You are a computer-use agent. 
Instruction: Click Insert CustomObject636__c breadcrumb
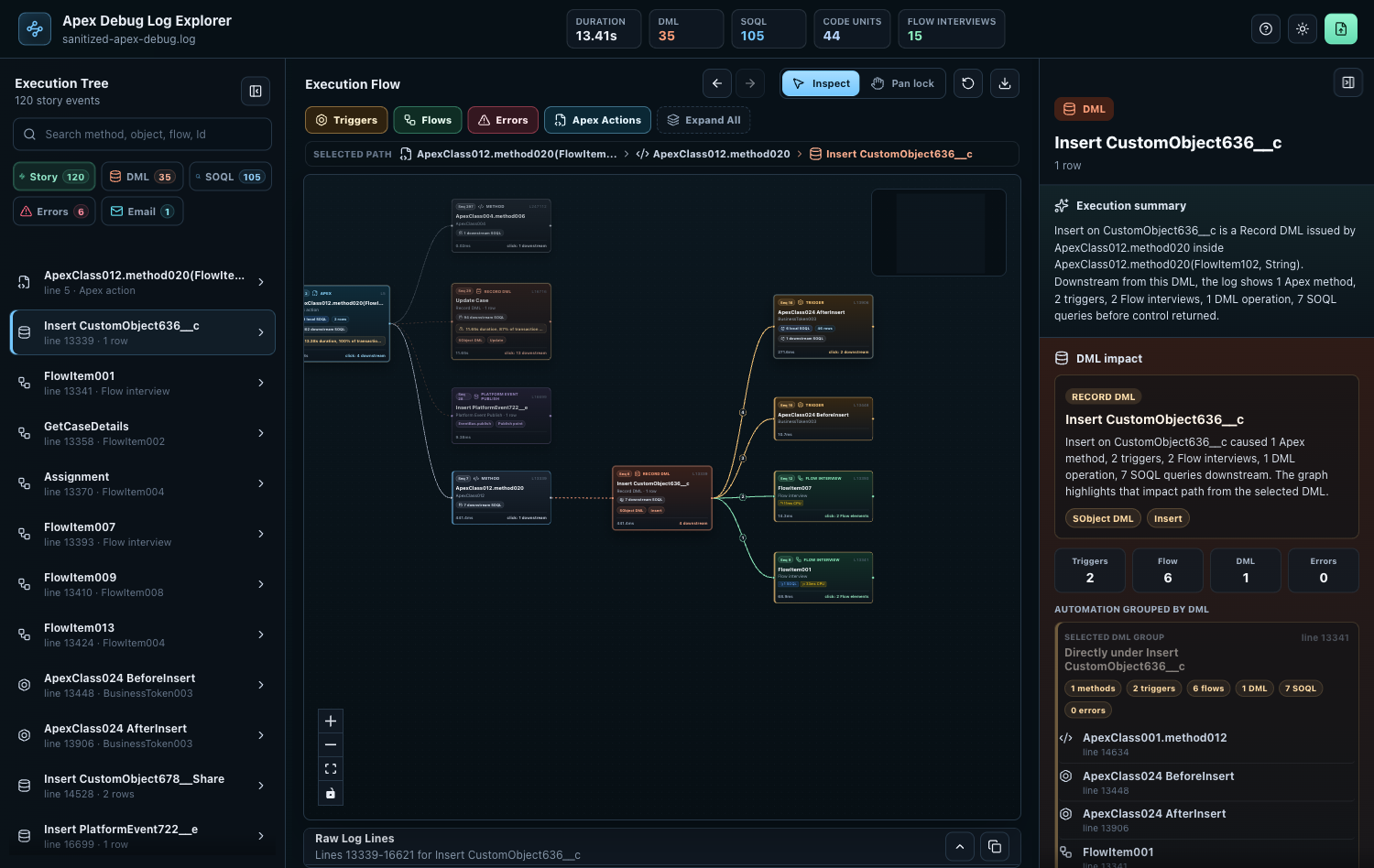pyautogui.click(x=890, y=154)
